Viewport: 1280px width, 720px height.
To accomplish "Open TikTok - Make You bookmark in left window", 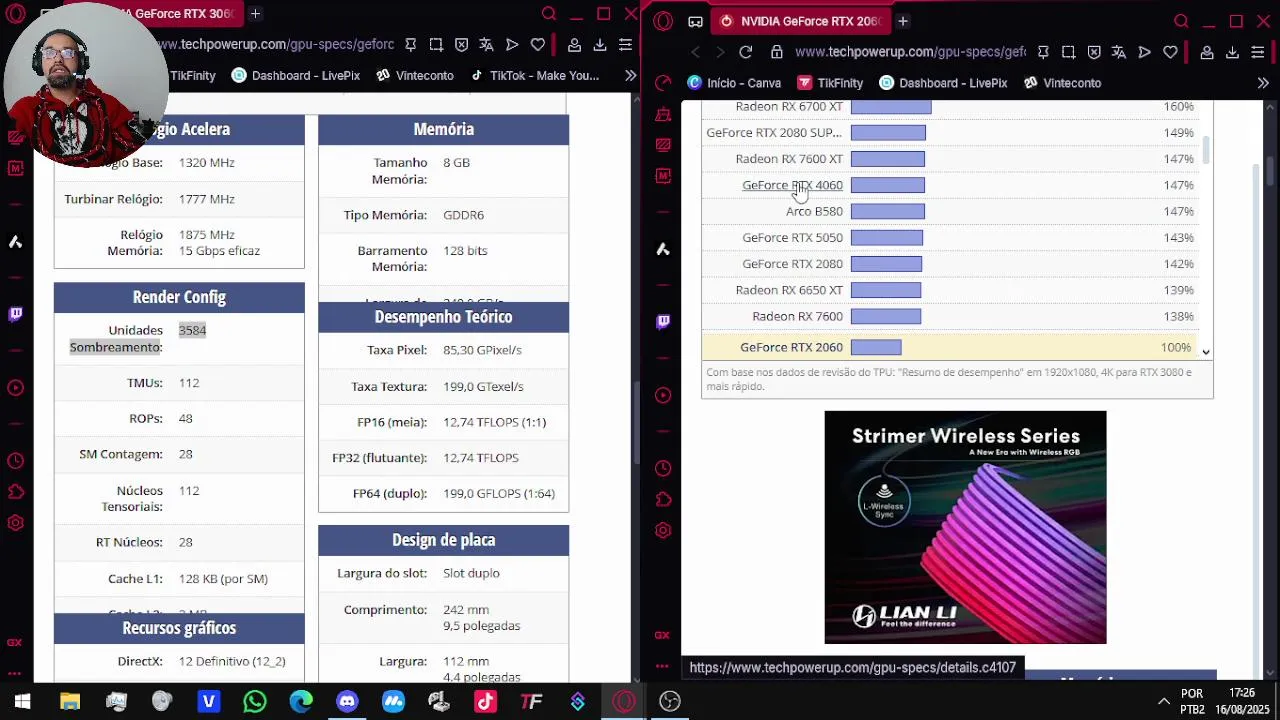I will click(534, 75).
